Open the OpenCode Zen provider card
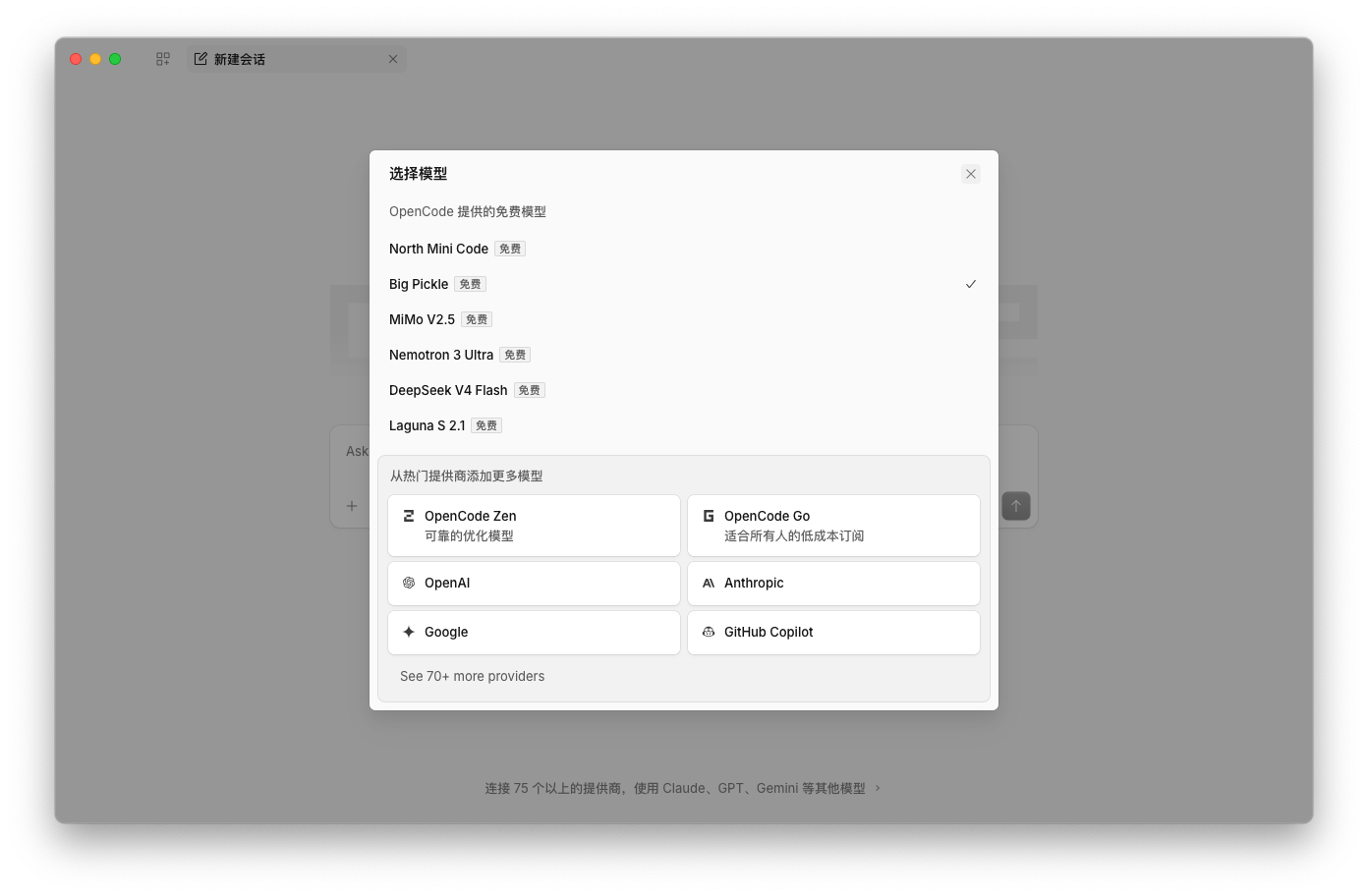Image resolution: width=1368 pixels, height=896 pixels. click(x=535, y=526)
